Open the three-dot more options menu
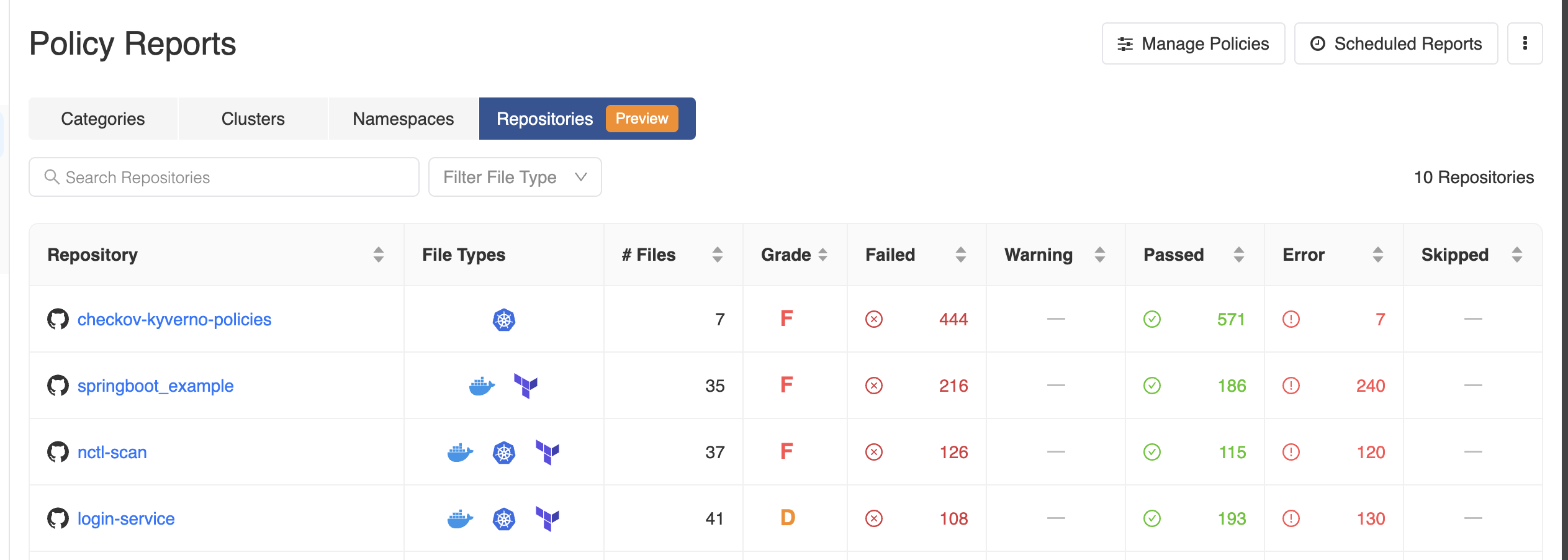This screenshot has width=1568, height=560. (x=1525, y=43)
